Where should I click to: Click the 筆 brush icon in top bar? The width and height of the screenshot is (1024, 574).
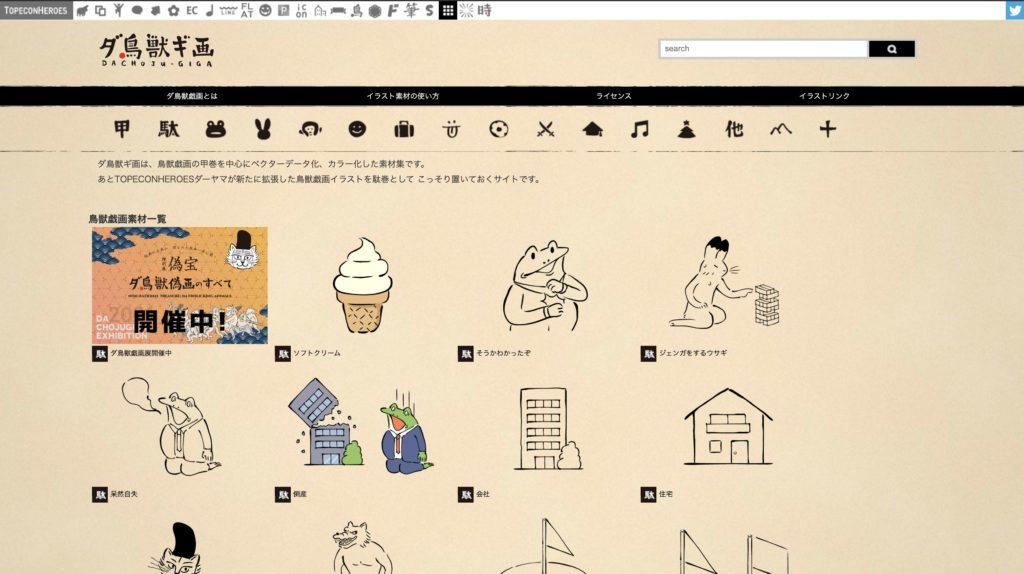coord(411,10)
